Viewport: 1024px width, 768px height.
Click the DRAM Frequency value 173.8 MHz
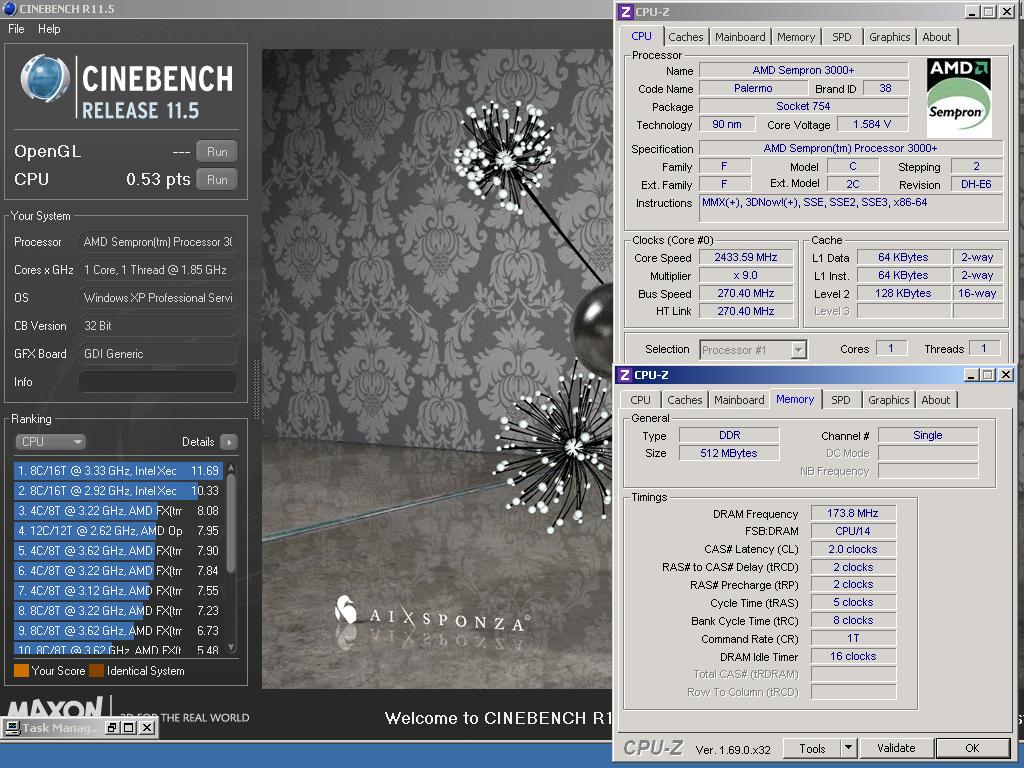853,513
